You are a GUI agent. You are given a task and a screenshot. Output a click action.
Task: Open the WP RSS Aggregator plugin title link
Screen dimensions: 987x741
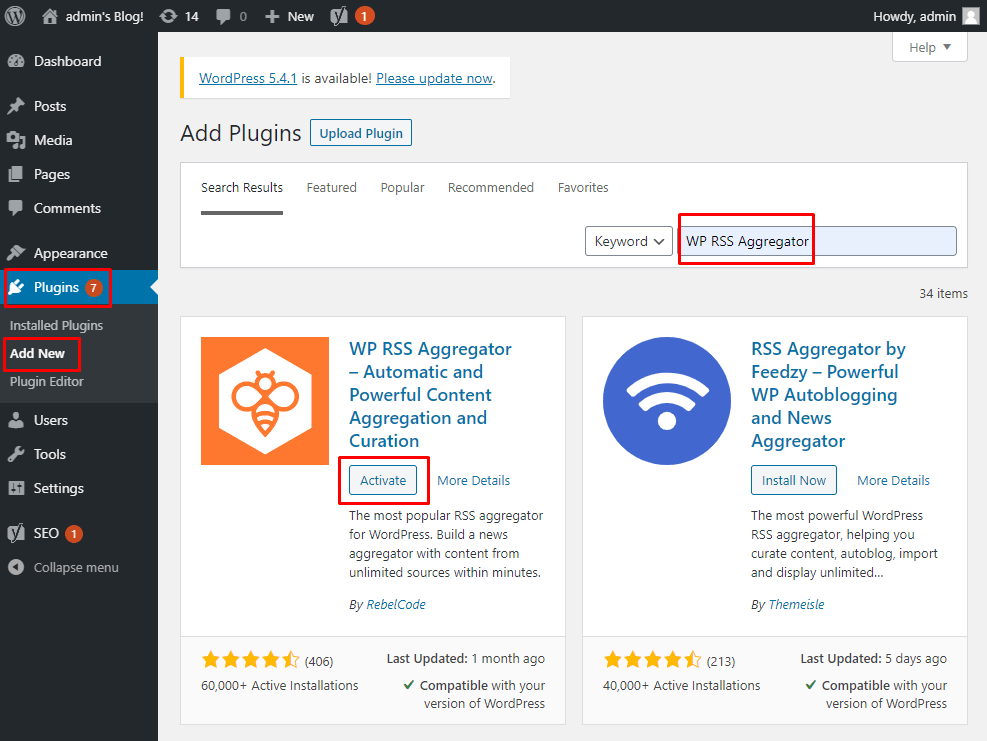click(x=431, y=395)
